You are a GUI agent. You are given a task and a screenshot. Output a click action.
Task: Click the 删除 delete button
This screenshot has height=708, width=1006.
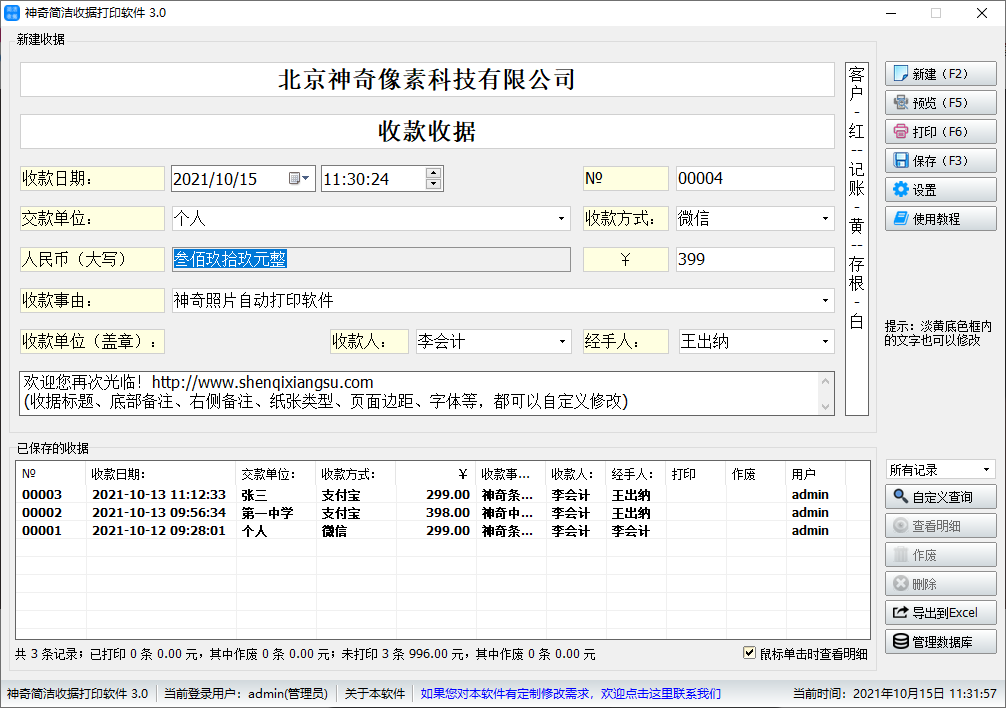pyautogui.click(x=941, y=584)
